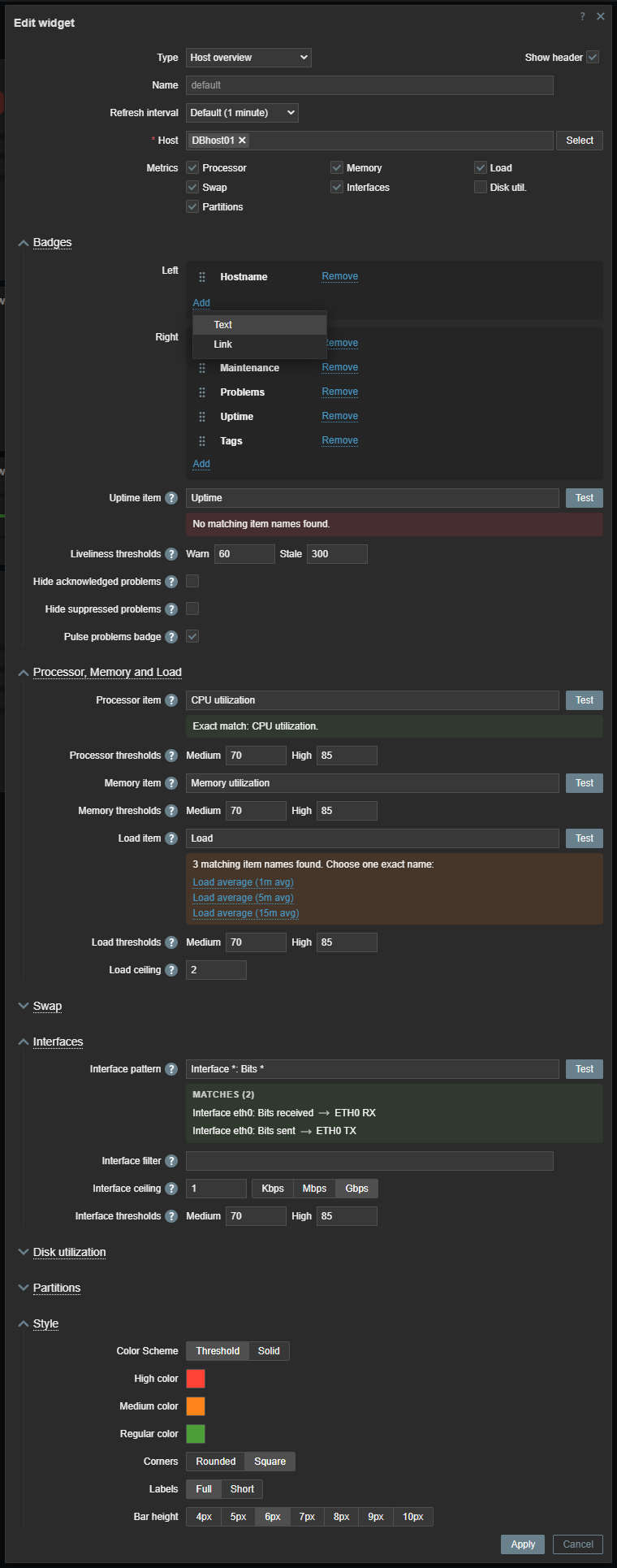Click help icon next to Load ceiling
617x1568 pixels.
(x=171, y=970)
